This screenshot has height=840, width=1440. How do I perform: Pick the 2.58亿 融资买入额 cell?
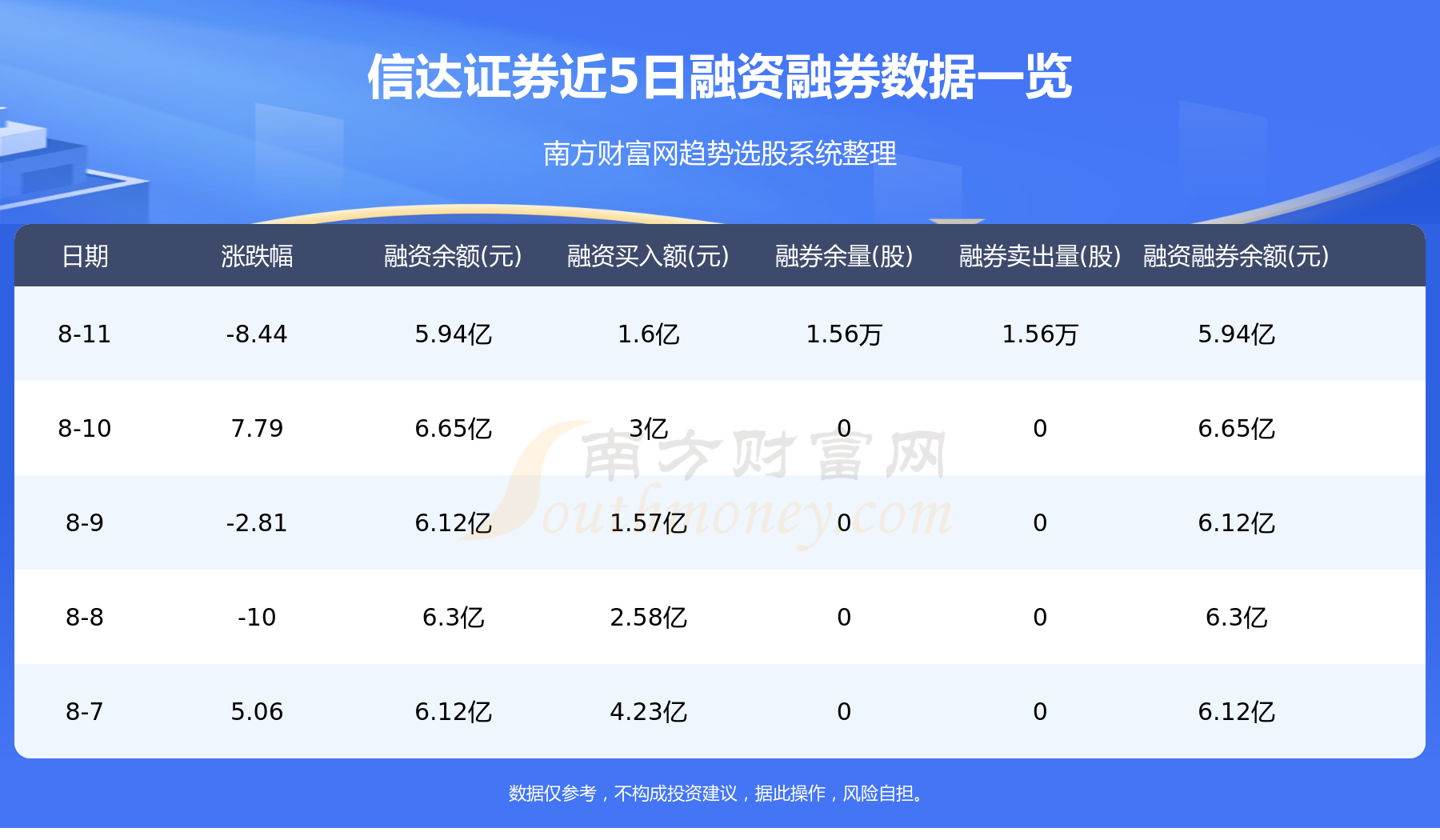click(x=648, y=617)
